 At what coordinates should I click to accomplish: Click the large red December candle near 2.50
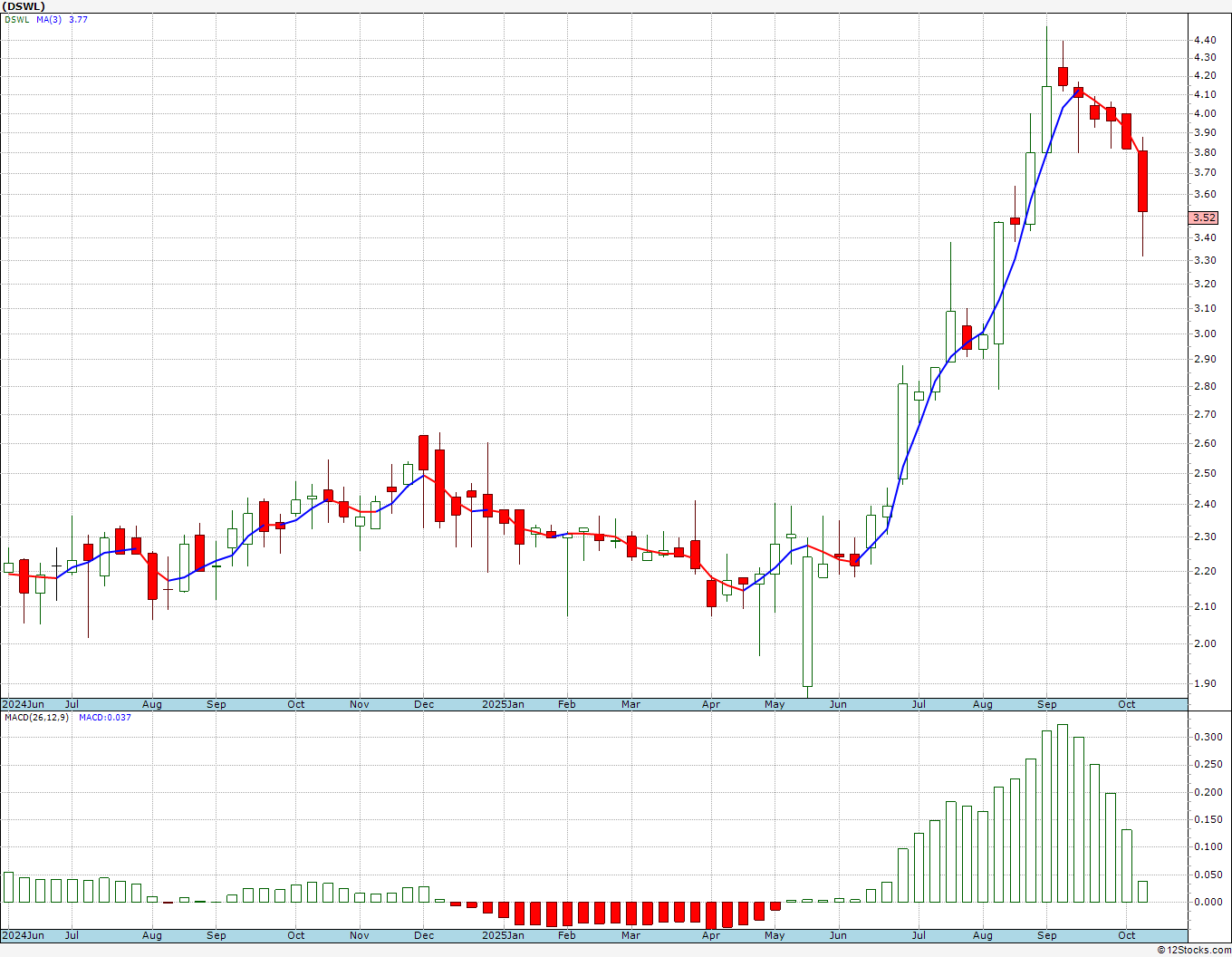pos(439,485)
